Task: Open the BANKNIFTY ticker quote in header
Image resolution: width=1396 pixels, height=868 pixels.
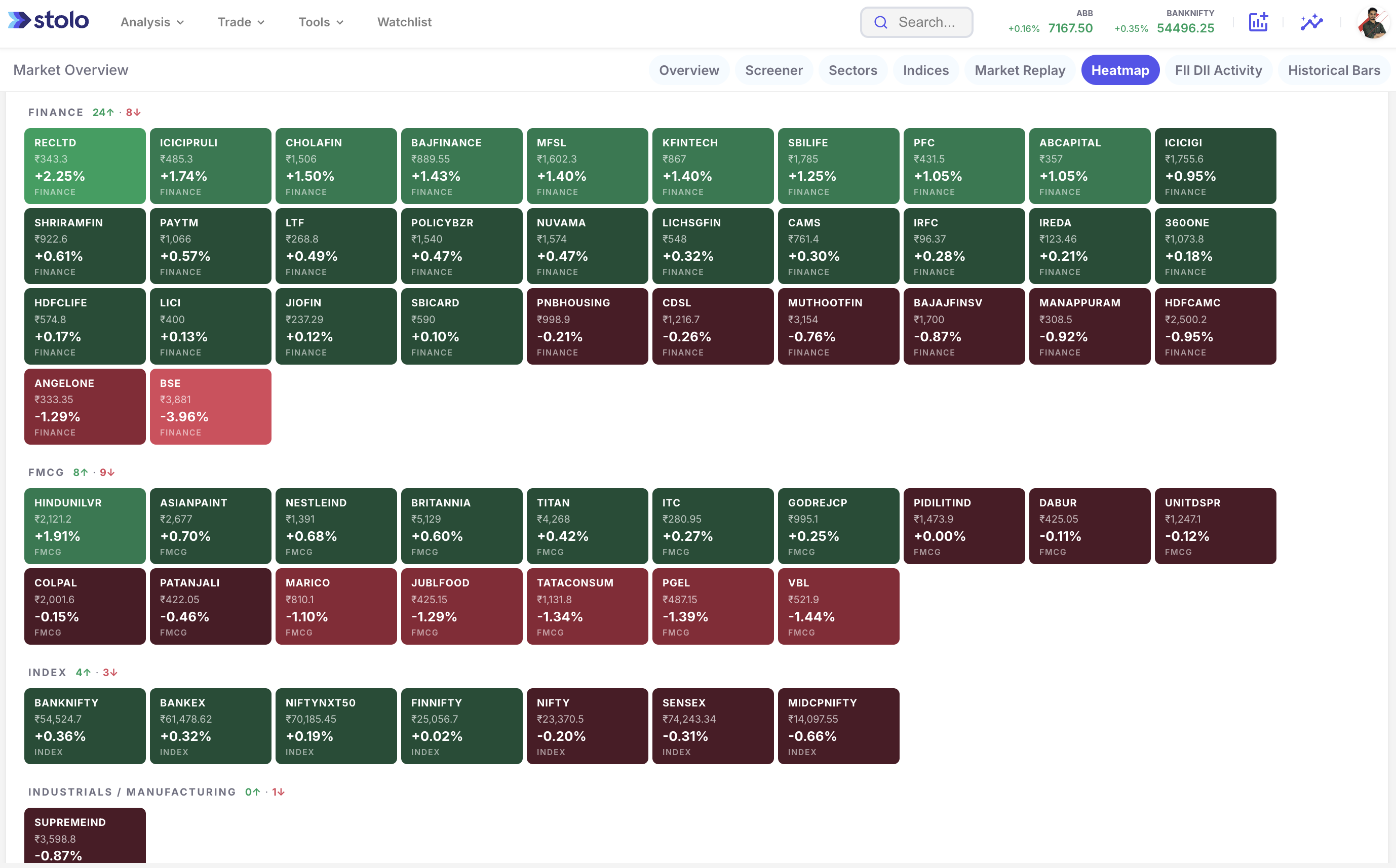Action: 1164,22
